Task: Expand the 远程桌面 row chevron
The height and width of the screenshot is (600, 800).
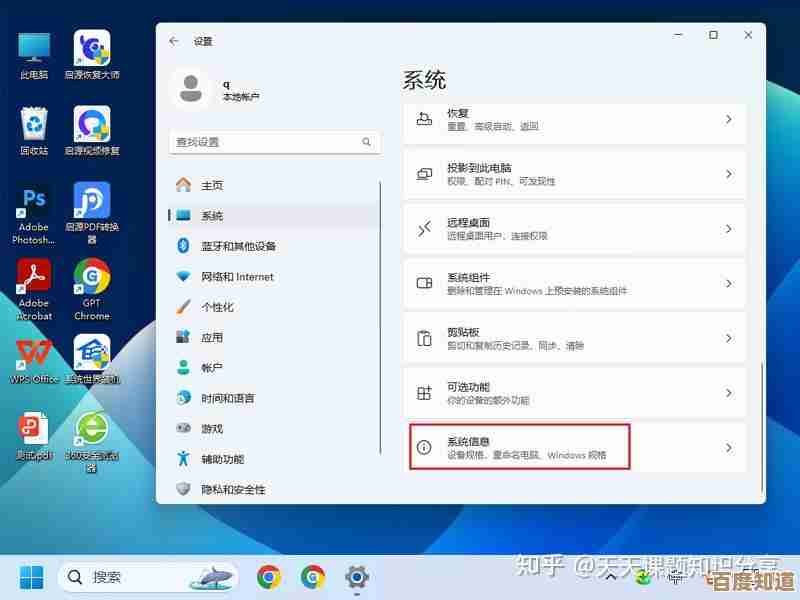Action: 728,229
